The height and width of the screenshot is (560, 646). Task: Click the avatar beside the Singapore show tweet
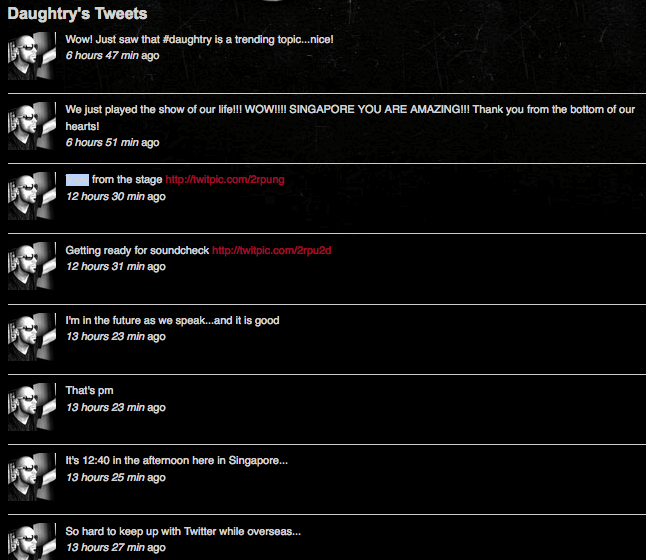pos(32,126)
